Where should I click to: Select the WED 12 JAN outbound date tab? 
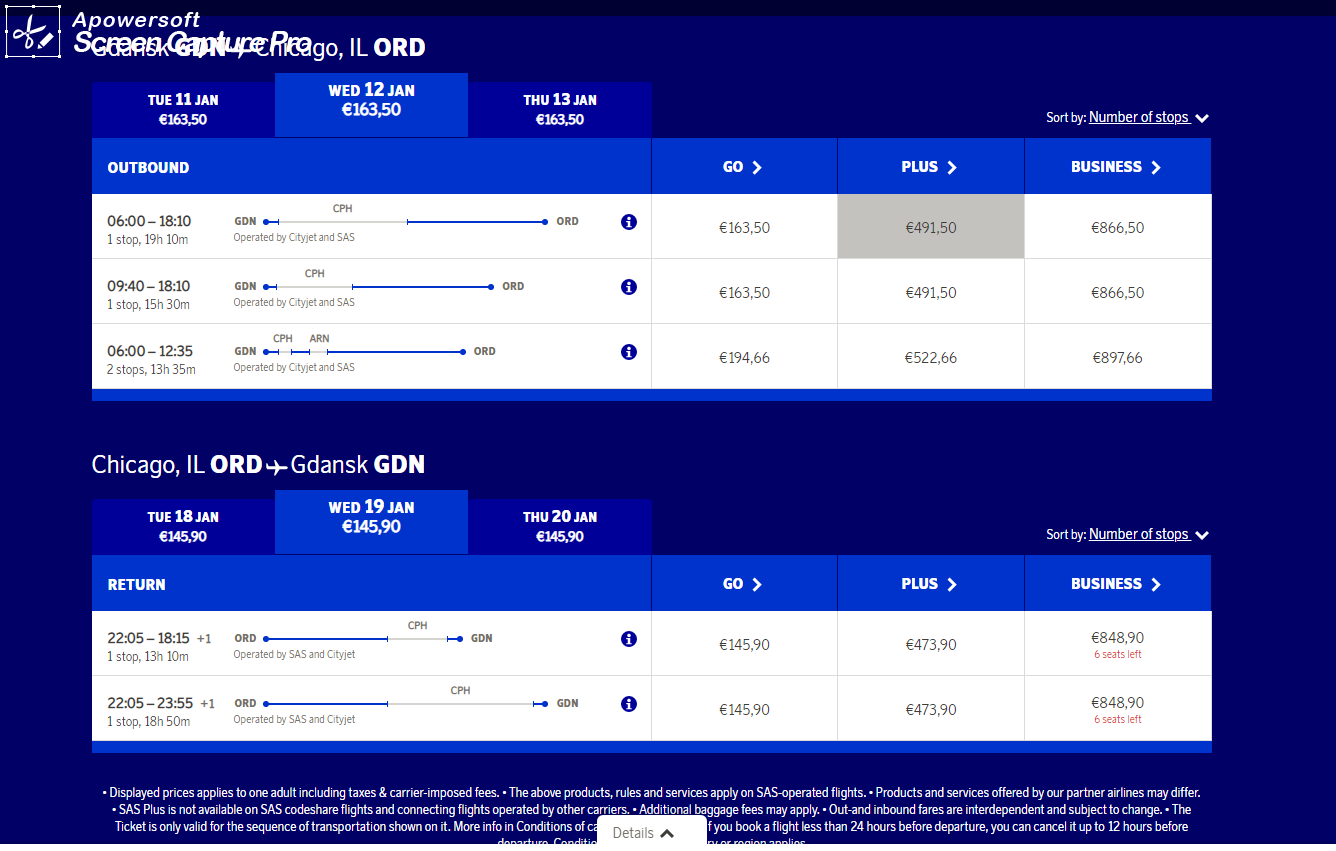tap(371, 104)
